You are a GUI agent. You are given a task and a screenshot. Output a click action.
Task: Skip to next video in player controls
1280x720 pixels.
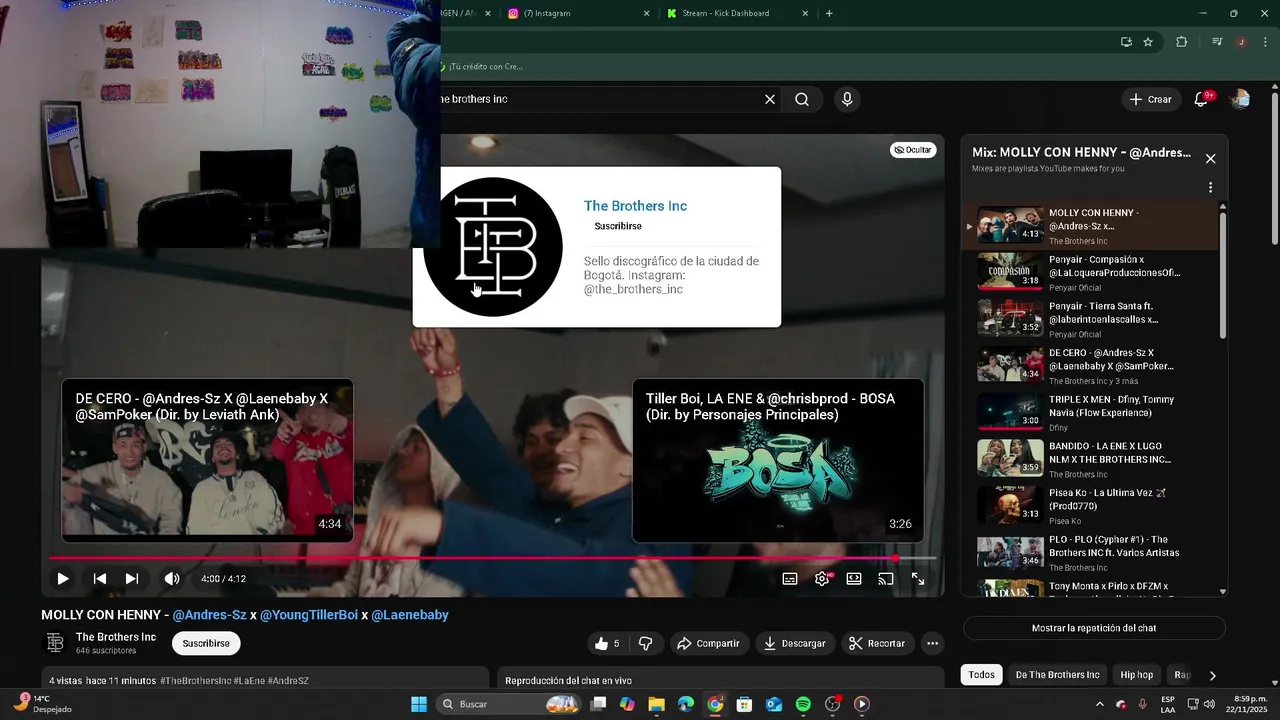coord(132,579)
